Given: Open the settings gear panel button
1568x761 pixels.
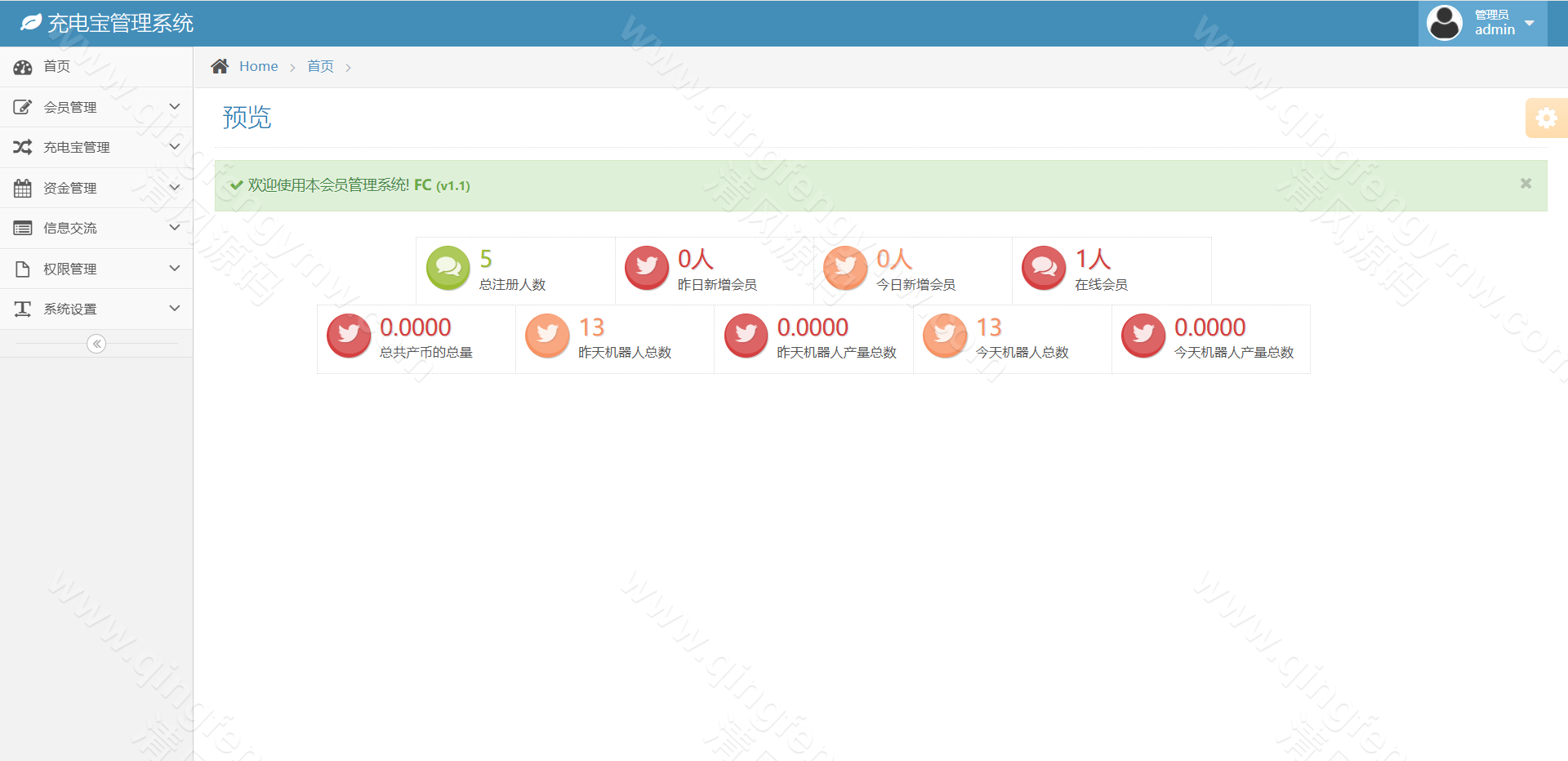Looking at the screenshot, I should click(1546, 118).
